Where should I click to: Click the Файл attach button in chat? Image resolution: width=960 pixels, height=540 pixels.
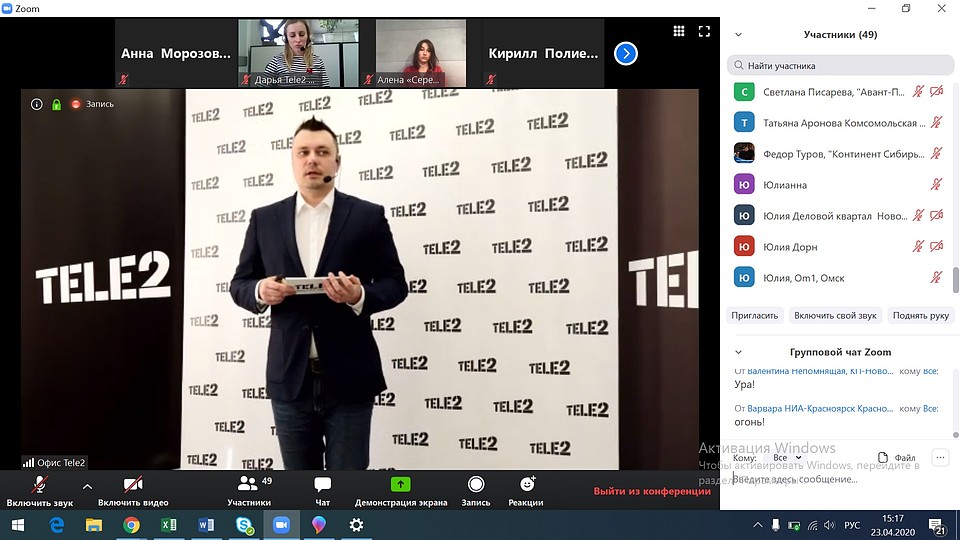896,457
